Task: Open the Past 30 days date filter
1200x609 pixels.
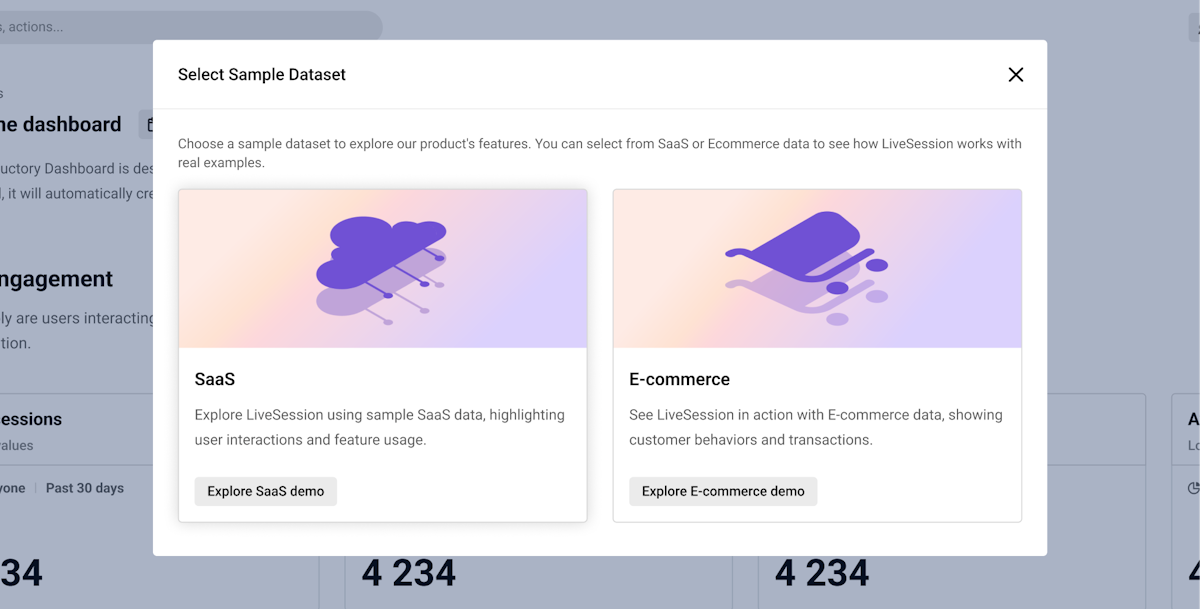Action: pos(85,488)
